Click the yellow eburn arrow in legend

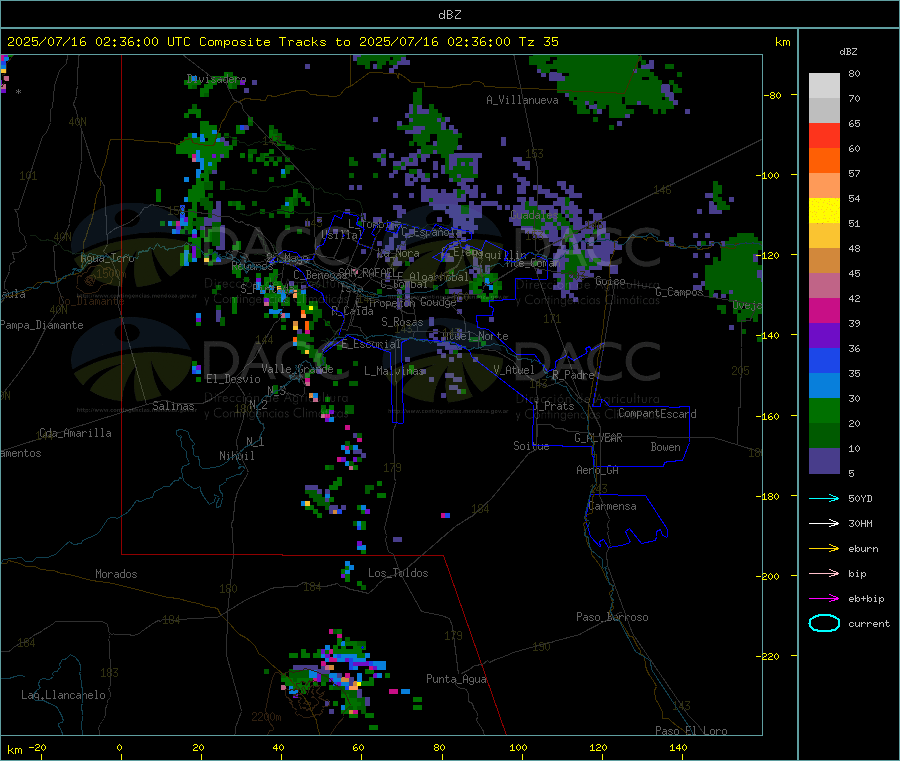click(x=824, y=549)
